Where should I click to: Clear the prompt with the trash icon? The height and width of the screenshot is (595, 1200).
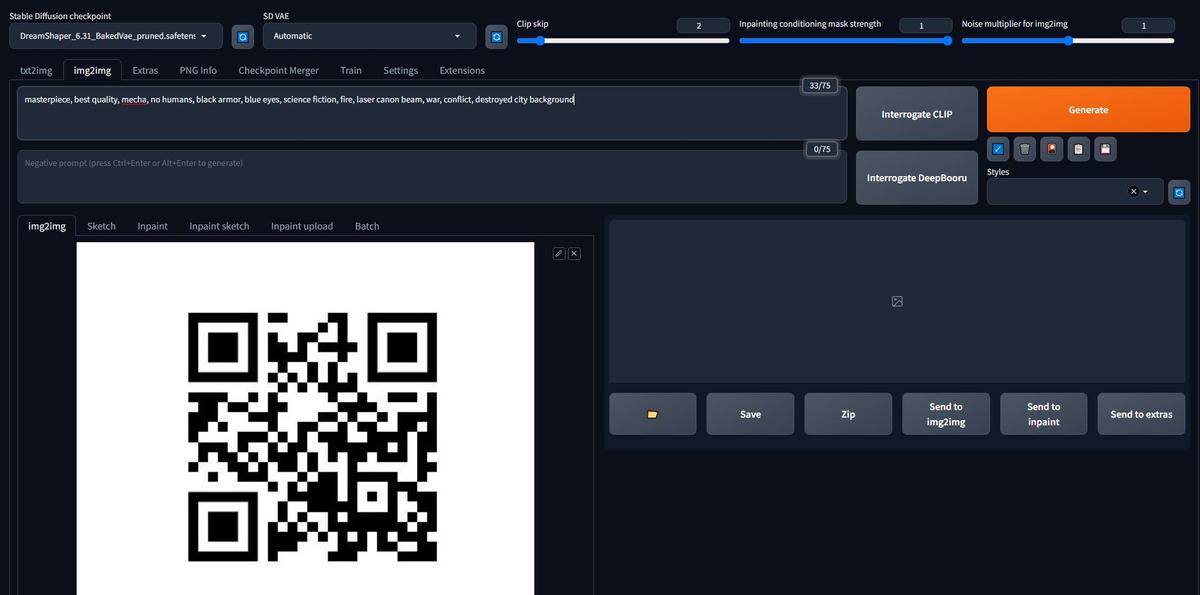point(1024,148)
